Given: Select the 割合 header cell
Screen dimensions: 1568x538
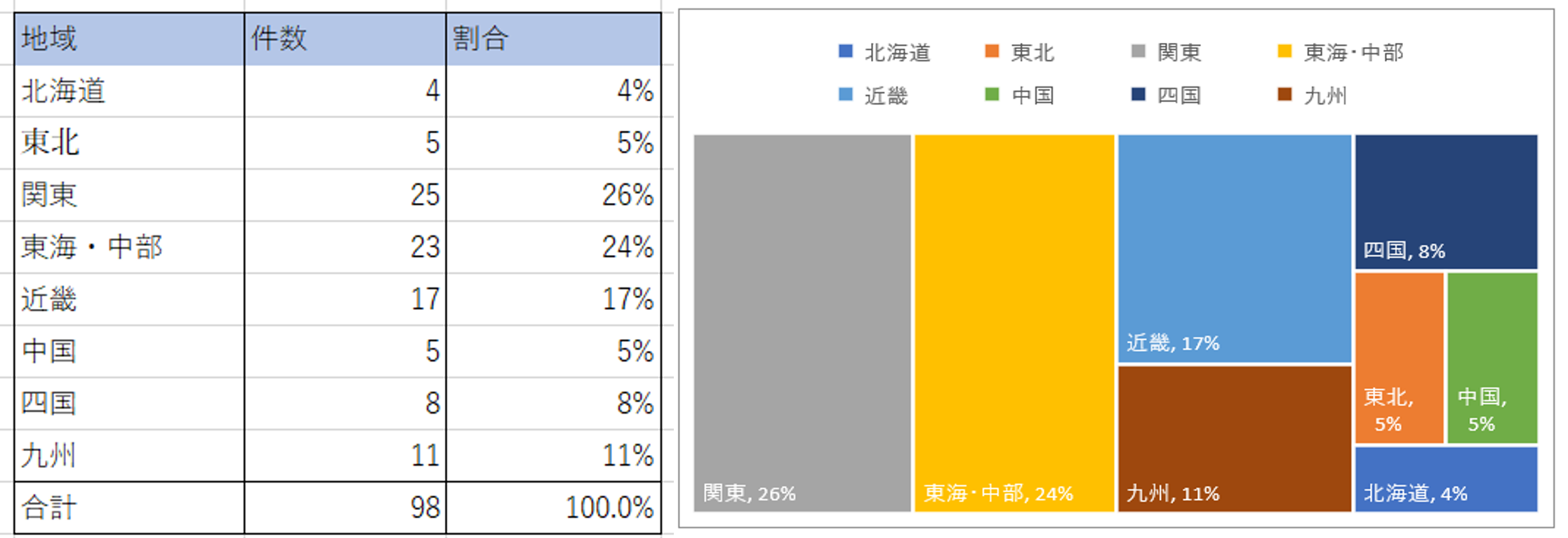Looking at the screenshot, I should (553, 39).
